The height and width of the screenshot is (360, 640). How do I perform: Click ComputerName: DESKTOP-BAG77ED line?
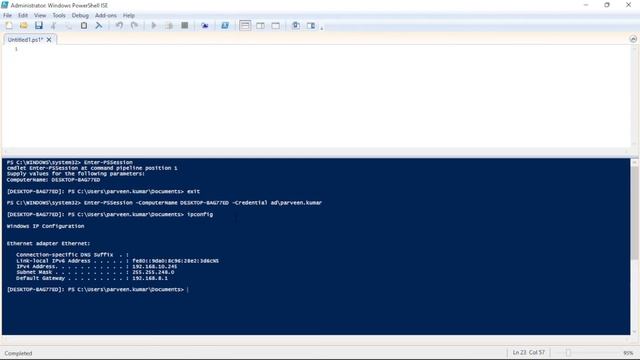click(x=53, y=180)
